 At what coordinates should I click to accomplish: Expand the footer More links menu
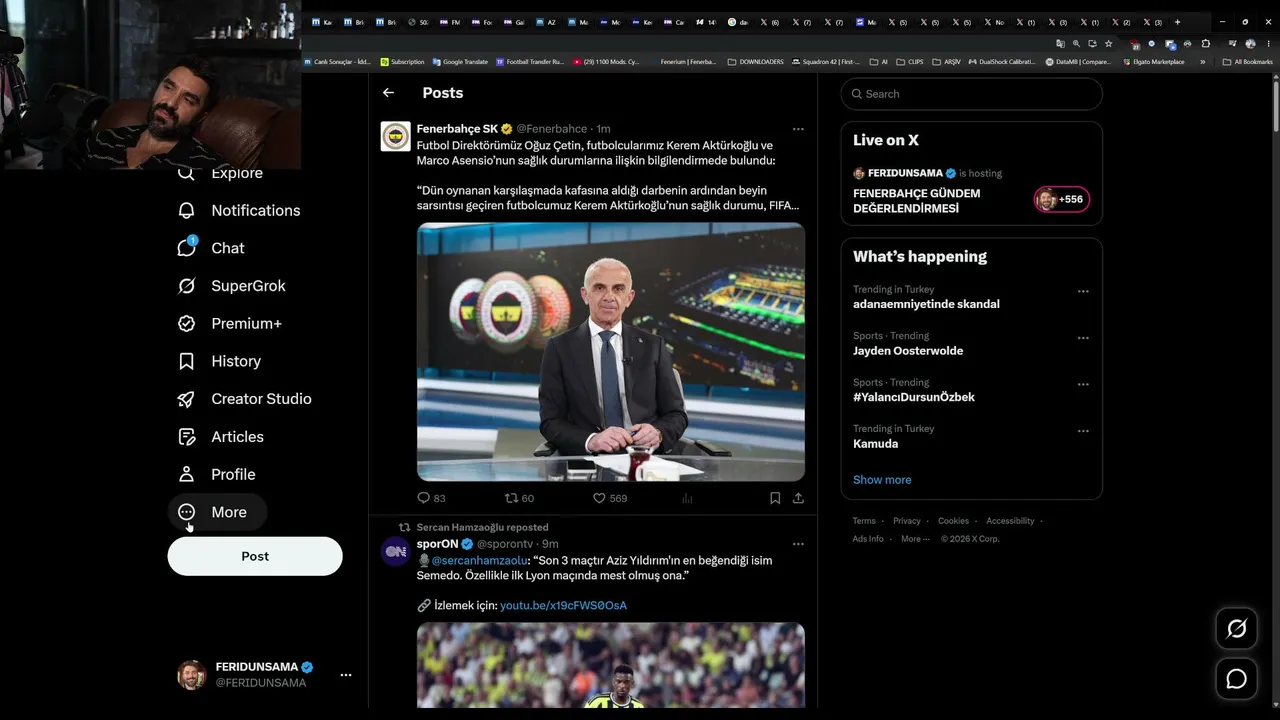[915, 539]
